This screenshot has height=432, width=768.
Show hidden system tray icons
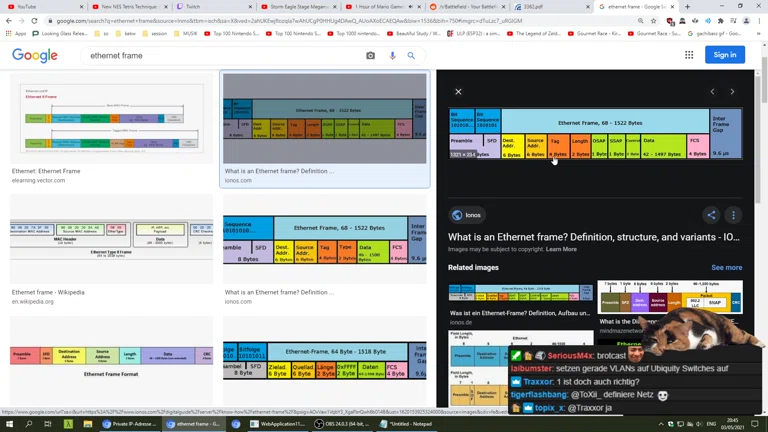click(x=661, y=424)
